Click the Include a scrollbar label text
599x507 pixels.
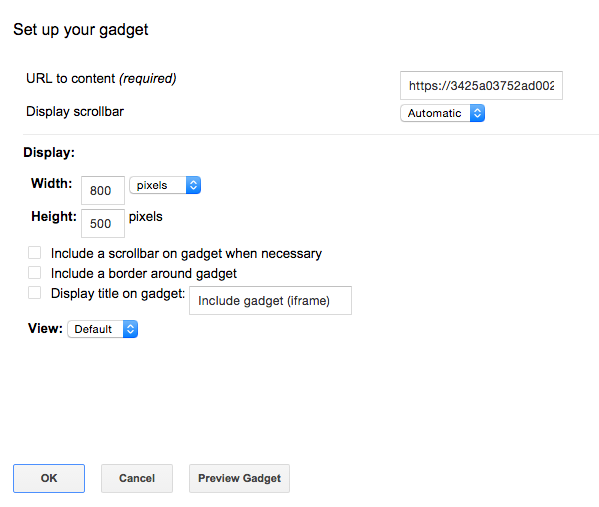pyautogui.click(x=186, y=254)
